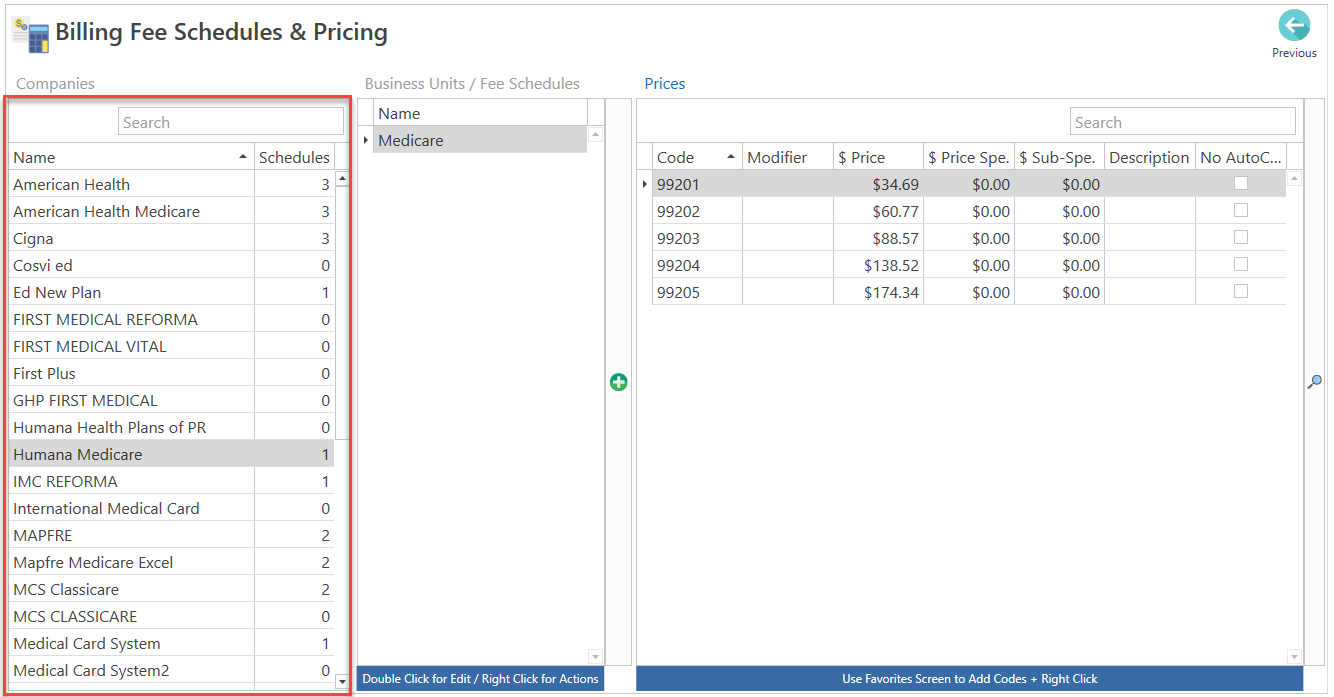Toggle No AutoC checkbox for code 99203
The image size is (1334, 697).
[1241, 237]
